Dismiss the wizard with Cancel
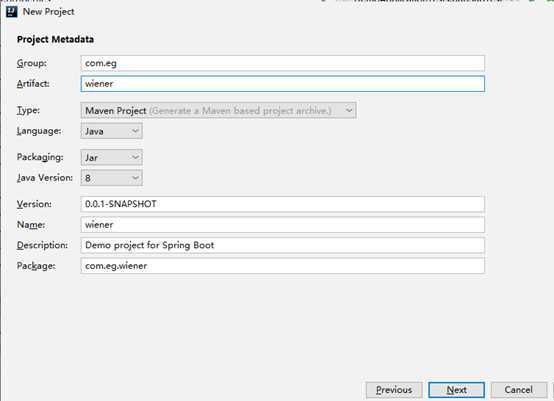The image size is (554, 401). 519,390
